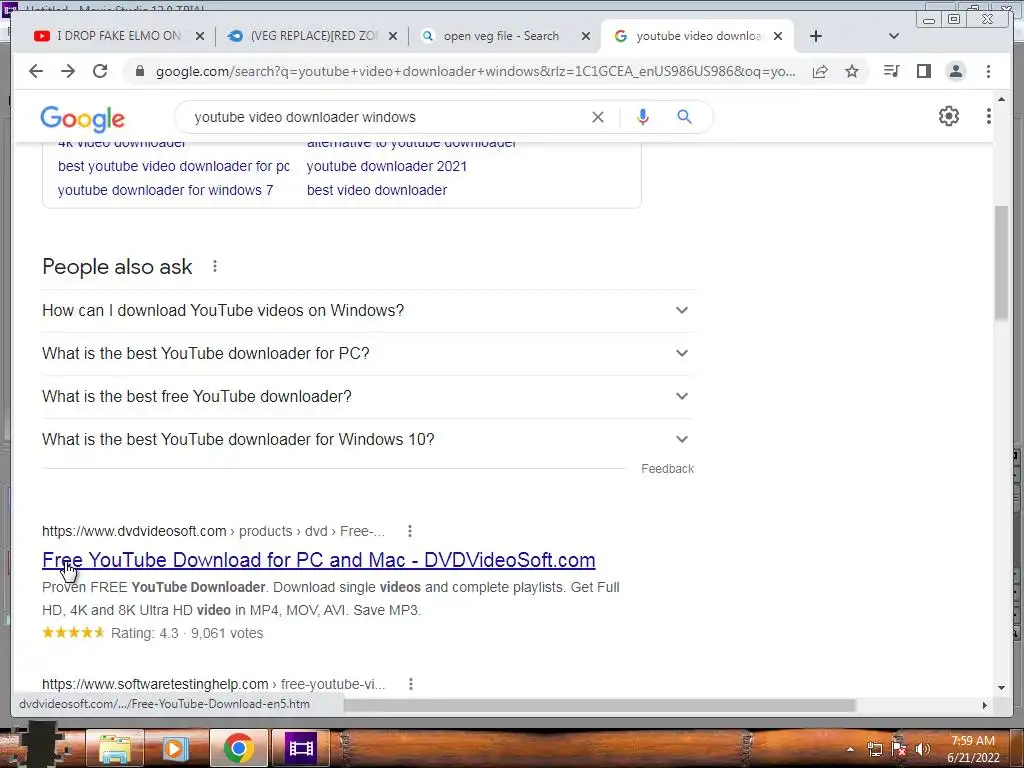Click the 'Rating: 4.3 · 9,061 votes' text
The image size is (1024, 768).
(187, 633)
